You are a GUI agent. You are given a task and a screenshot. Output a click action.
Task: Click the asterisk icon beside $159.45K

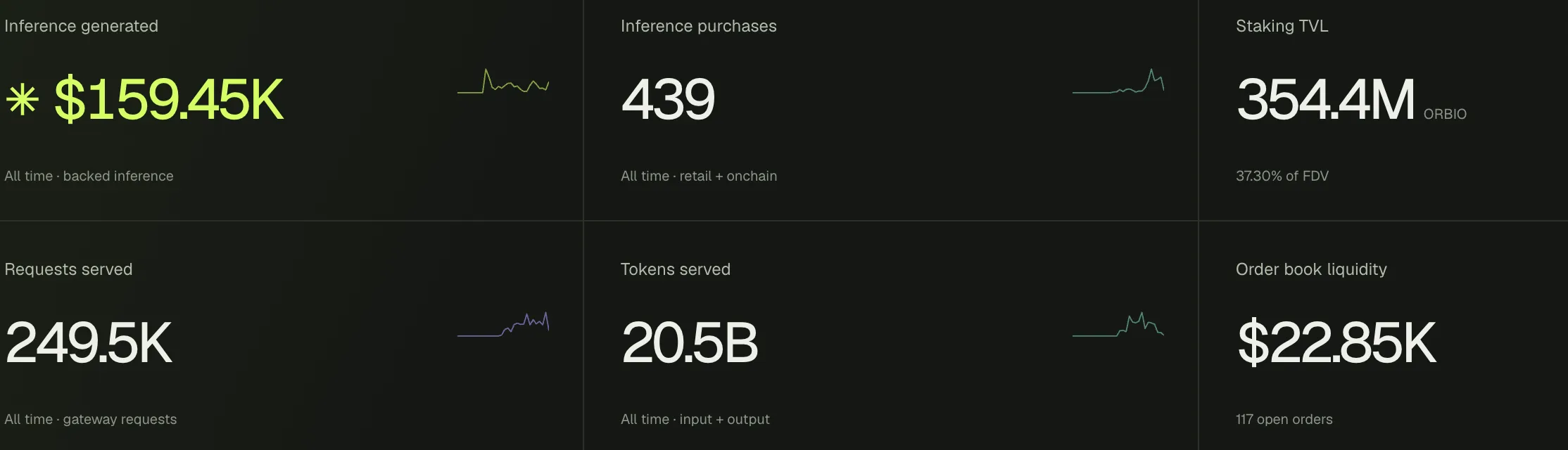coord(22,100)
